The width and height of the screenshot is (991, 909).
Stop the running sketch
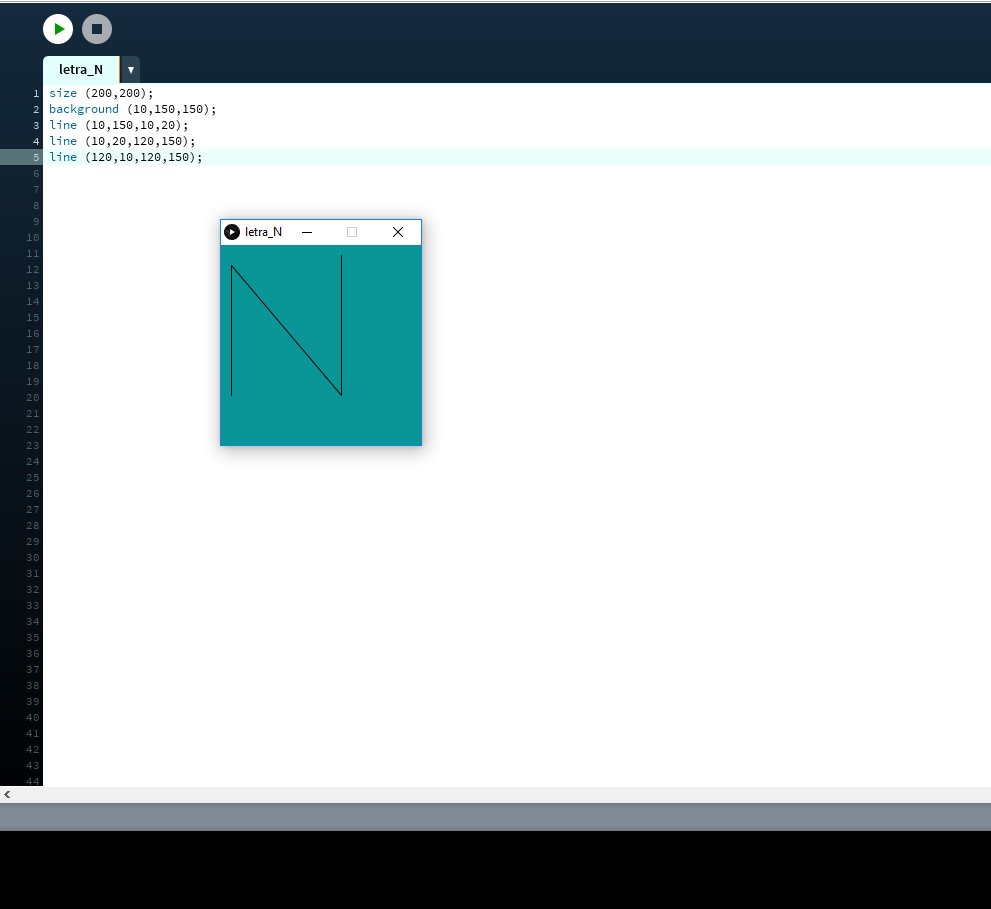(x=97, y=29)
